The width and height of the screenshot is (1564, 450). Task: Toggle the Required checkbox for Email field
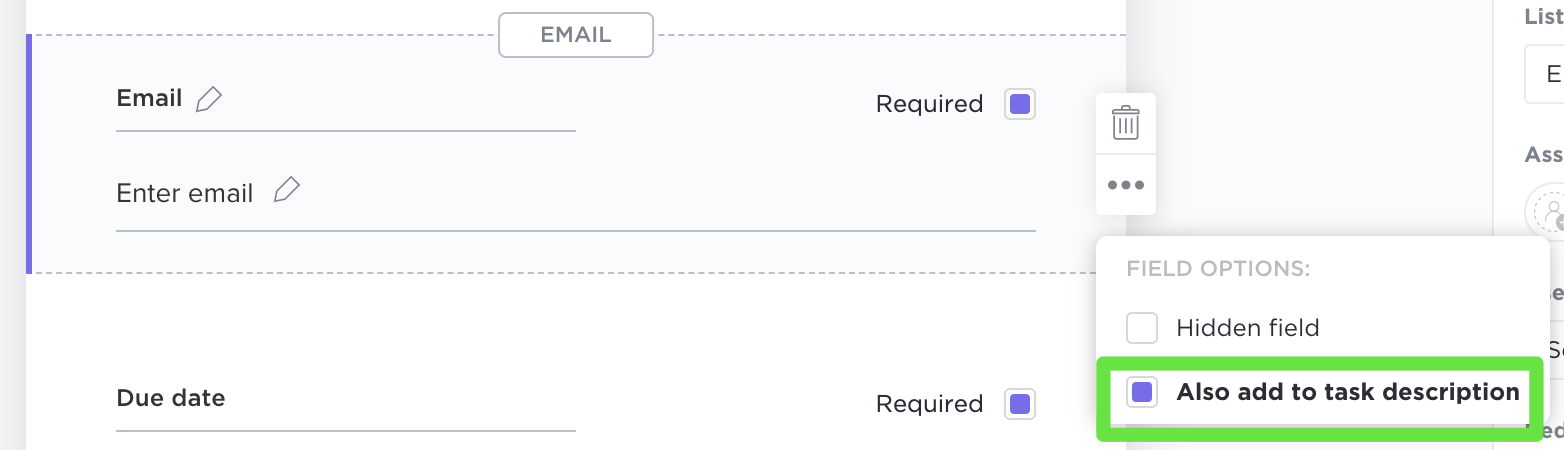[x=1020, y=104]
